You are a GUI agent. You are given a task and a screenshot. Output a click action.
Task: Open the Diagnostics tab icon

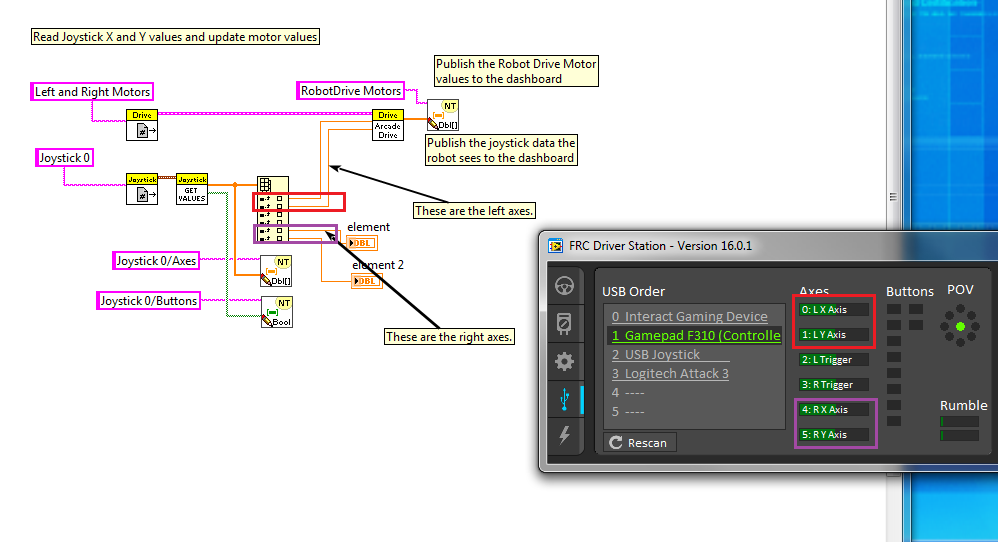[565, 324]
